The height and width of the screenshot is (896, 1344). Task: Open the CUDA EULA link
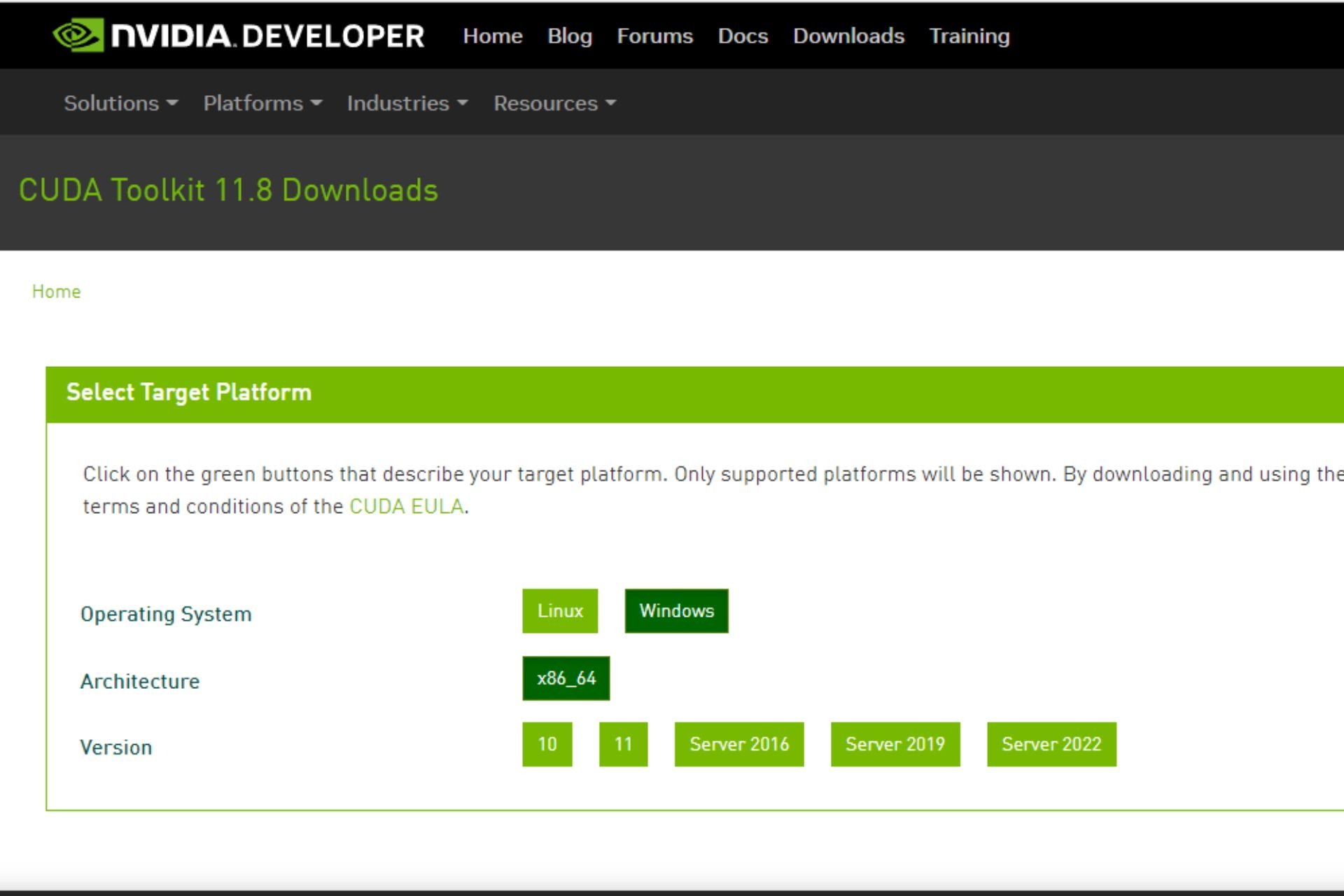(406, 506)
